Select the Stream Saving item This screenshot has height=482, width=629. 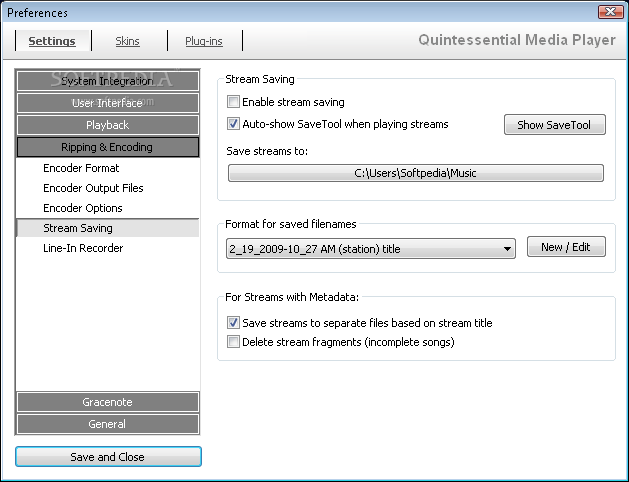(x=108, y=228)
